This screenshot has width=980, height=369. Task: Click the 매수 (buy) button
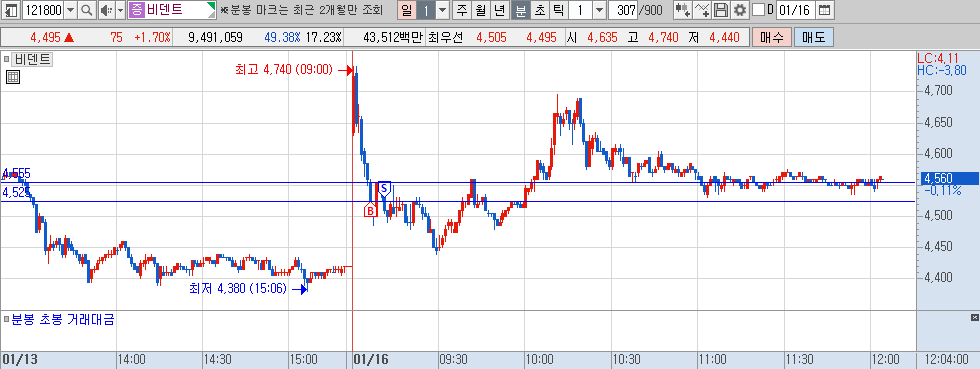coord(772,38)
